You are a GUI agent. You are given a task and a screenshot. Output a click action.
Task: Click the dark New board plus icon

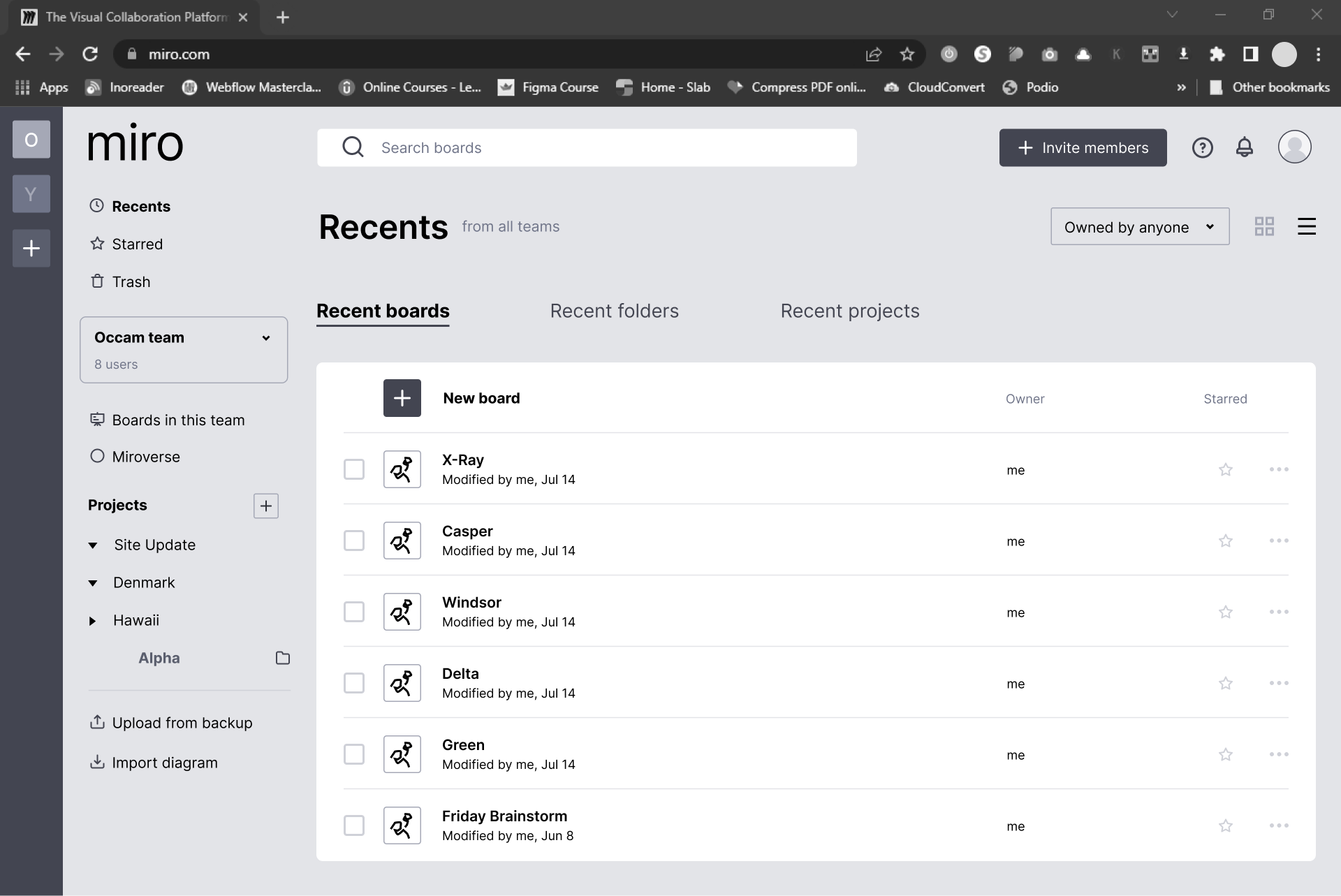(402, 398)
